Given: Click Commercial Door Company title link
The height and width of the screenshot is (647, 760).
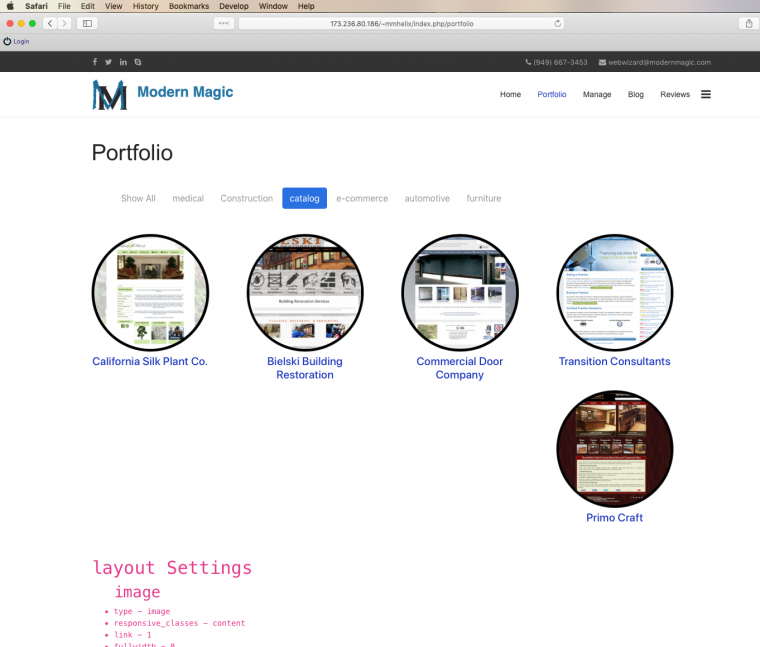Looking at the screenshot, I should tap(459, 368).
